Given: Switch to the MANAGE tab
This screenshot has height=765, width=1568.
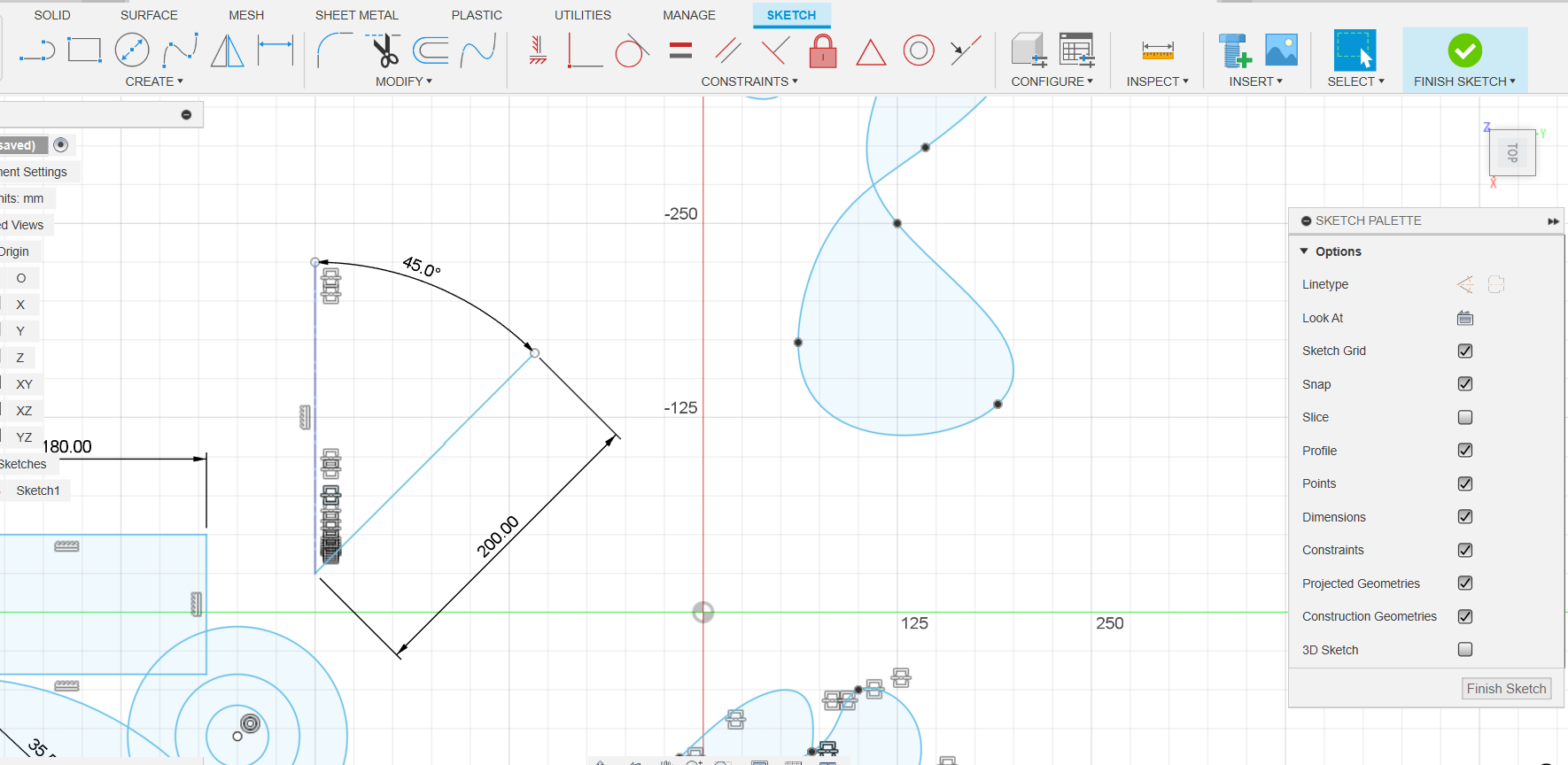Looking at the screenshot, I should [x=689, y=15].
